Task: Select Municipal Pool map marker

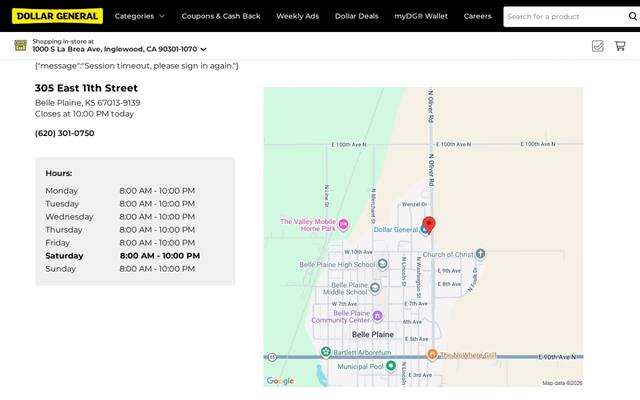Action: click(391, 365)
